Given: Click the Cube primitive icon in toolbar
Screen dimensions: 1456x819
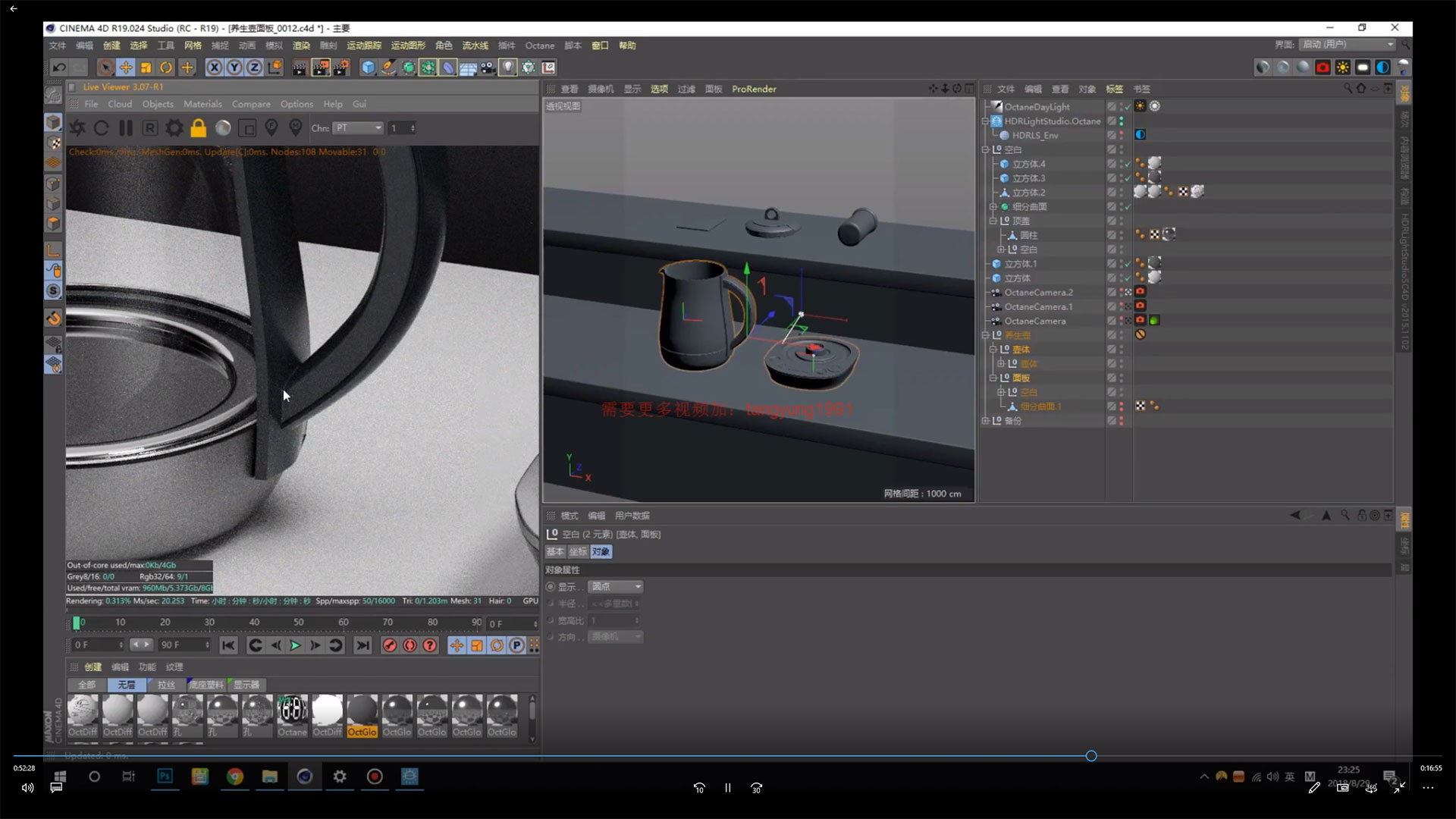Looking at the screenshot, I should [369, 67].
